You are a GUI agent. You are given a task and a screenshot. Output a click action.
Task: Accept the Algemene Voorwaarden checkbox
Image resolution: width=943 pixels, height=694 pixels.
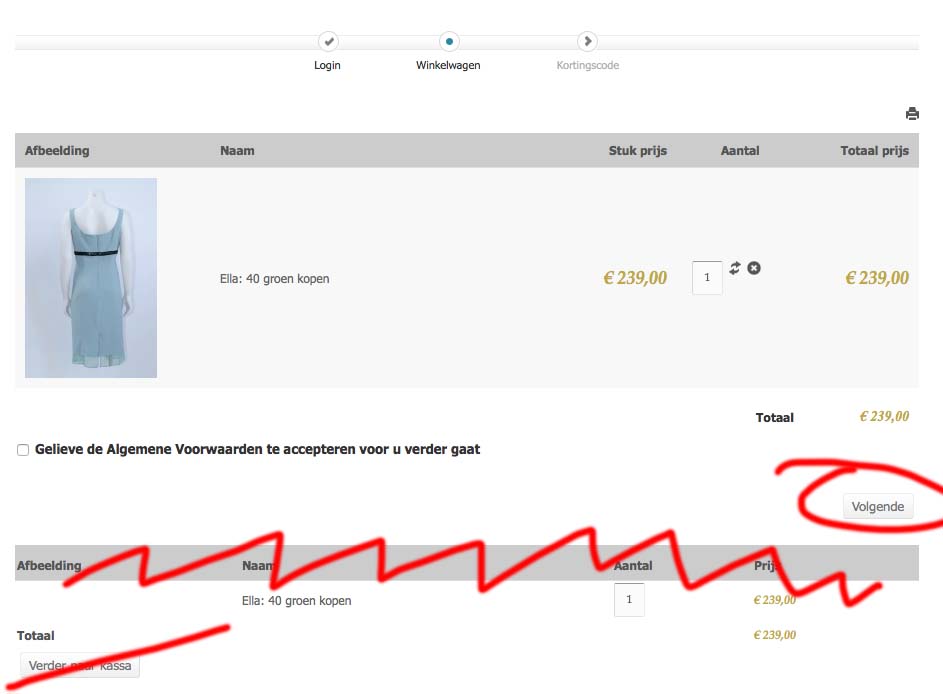pos(23,450)
